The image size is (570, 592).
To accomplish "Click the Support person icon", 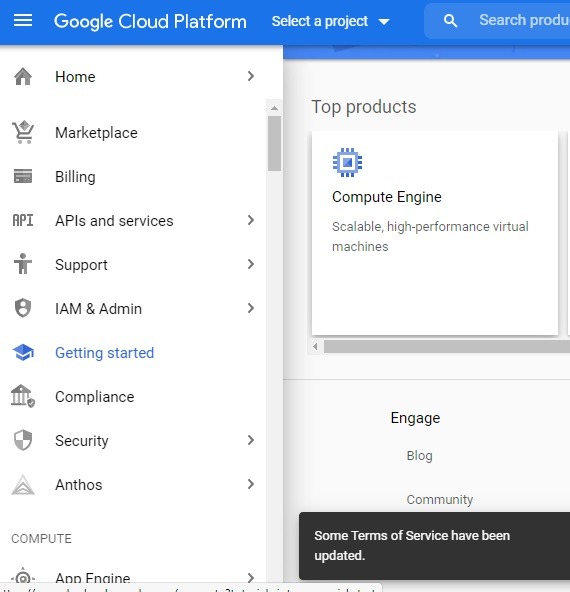I will [x=23, y=264].
